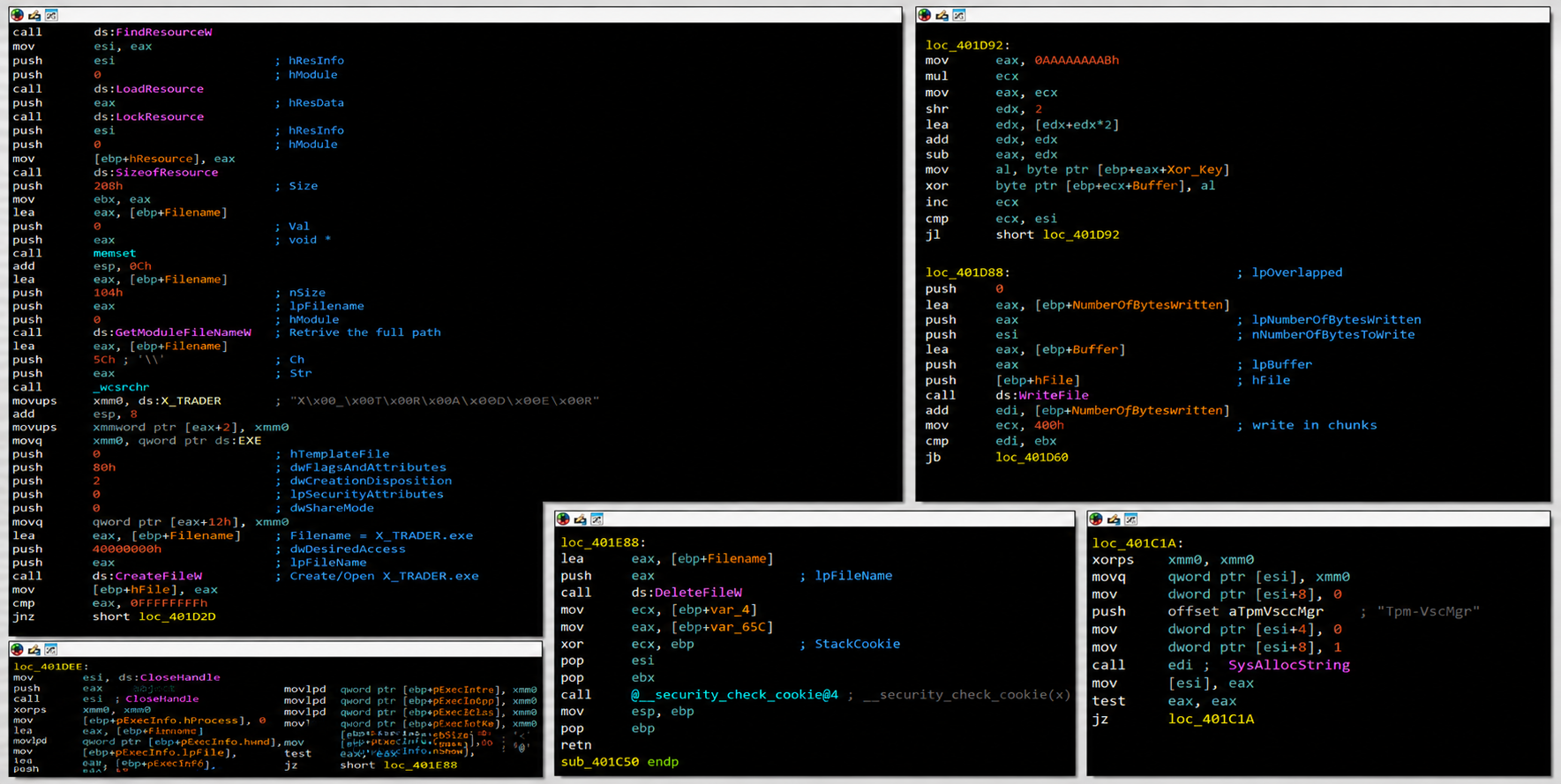Click pencil edit icon on loc_401C1A block
The image size is (1561, 784).
(1114, 519)
